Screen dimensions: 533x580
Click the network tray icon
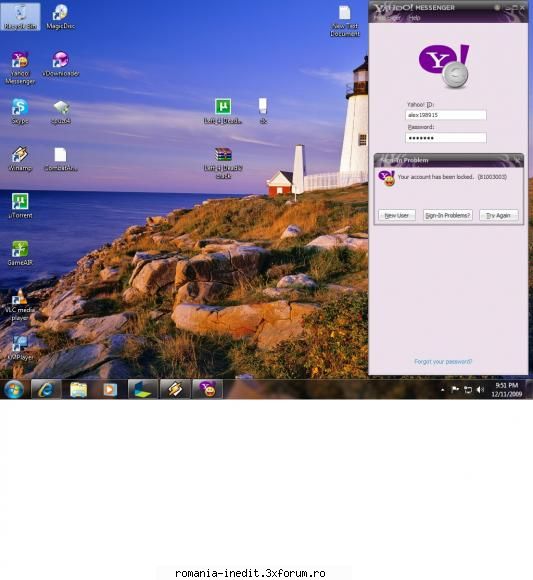[468, 390]
